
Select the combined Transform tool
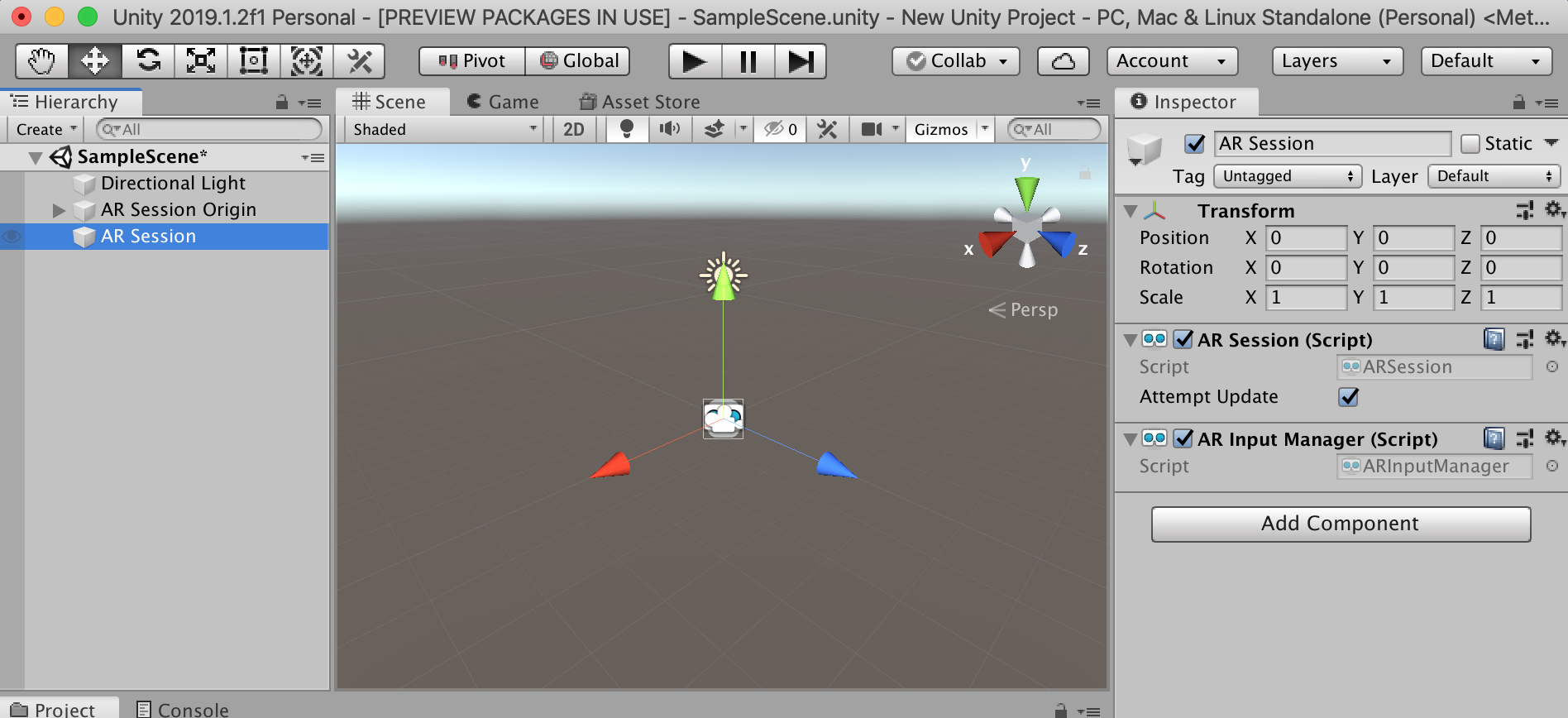click(307, 61)
